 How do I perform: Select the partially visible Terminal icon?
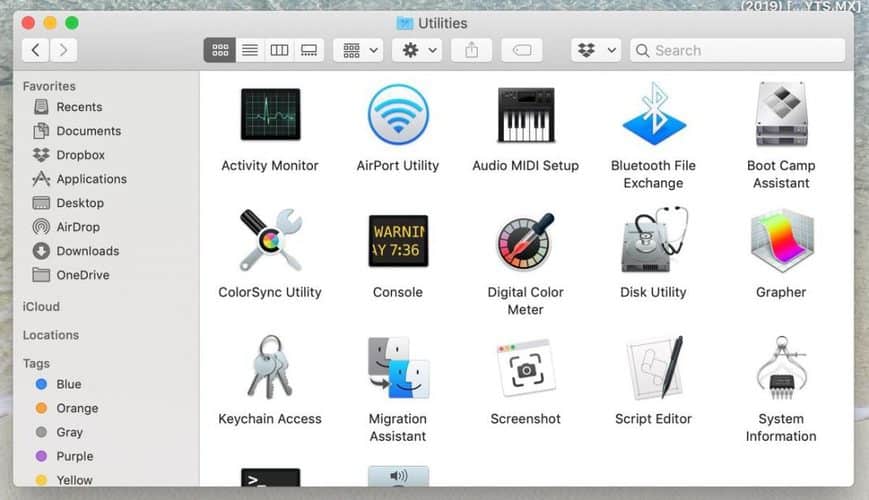(x=270, y=477)
